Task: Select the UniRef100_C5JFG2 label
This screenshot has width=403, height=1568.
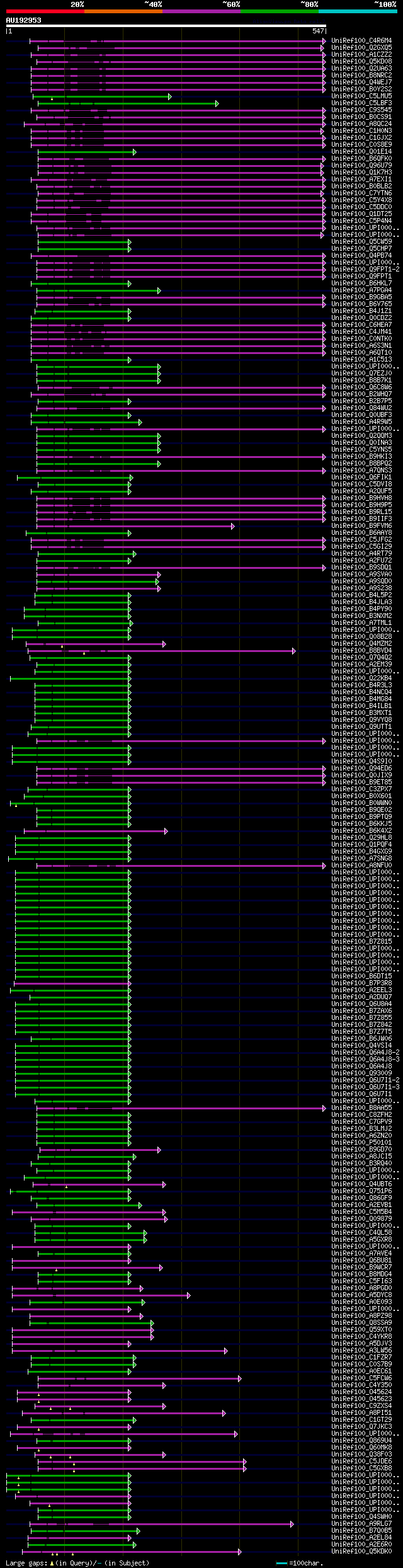Action: coord(361,540)
